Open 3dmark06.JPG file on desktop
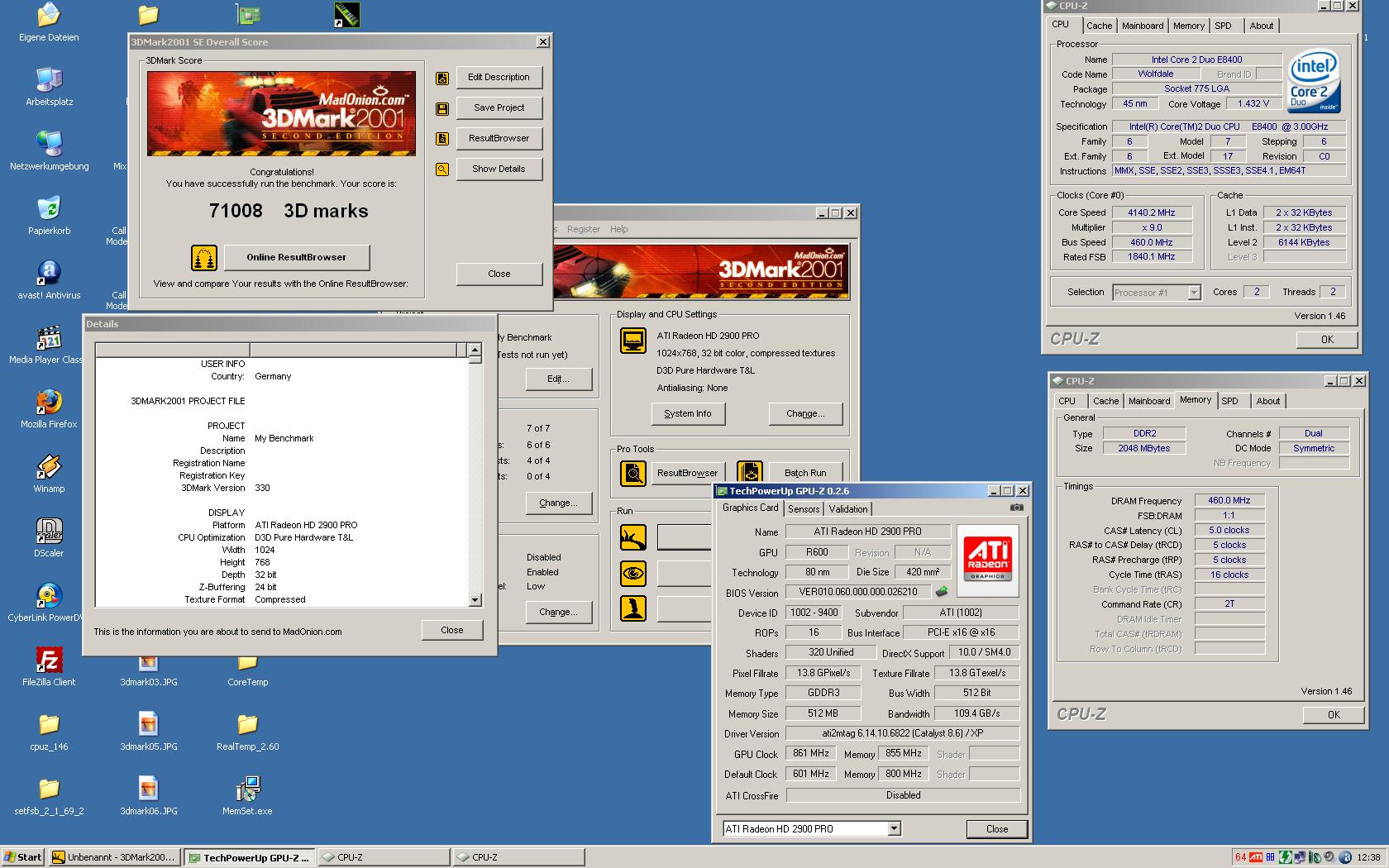 click(x=149, y=796)
